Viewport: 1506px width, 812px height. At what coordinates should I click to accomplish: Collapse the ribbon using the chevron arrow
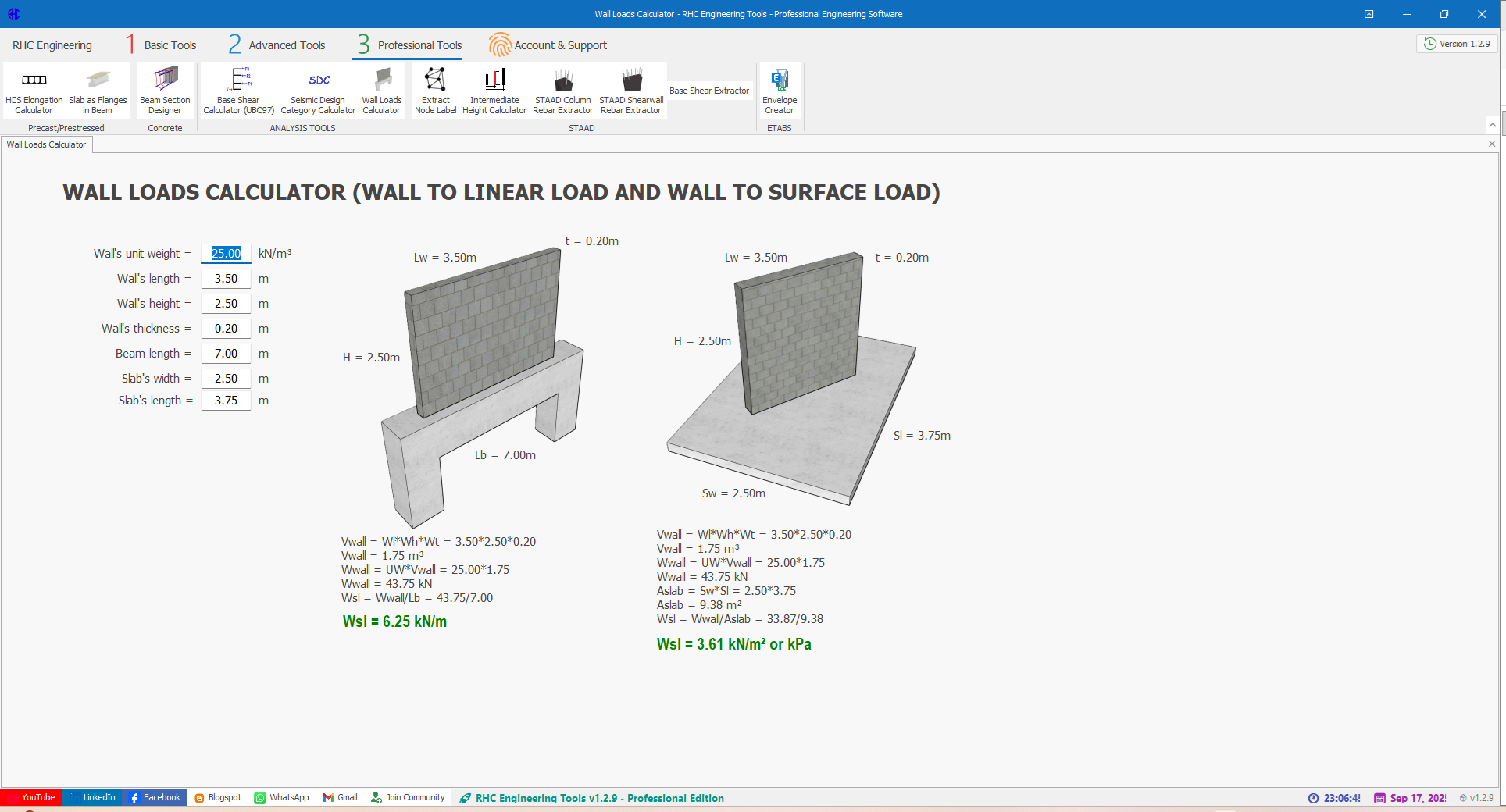point(1492,125)
